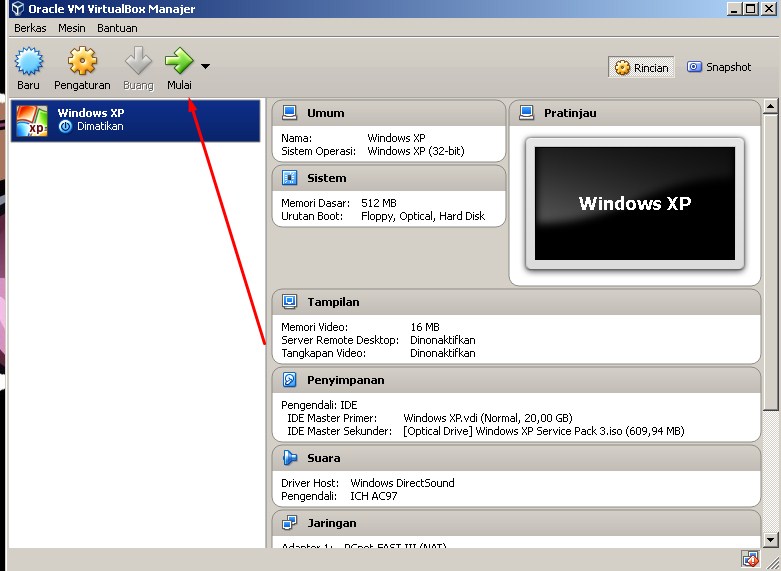Click '512 MB' memory value

(379, 203)
